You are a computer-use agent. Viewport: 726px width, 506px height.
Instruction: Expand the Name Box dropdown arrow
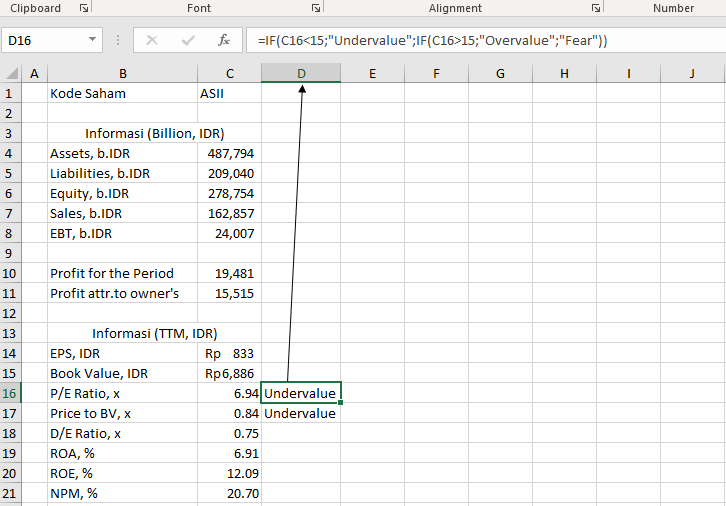(x=93, y=40)
